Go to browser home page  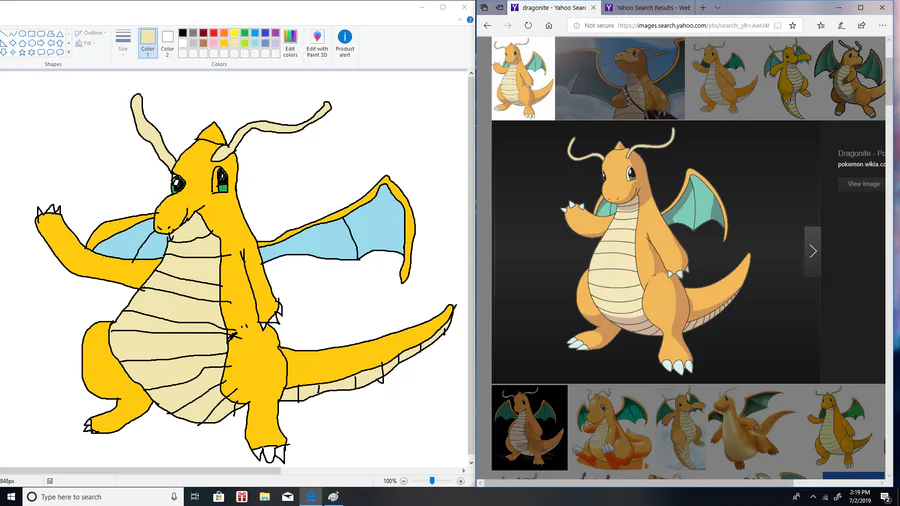click(549, 26)
